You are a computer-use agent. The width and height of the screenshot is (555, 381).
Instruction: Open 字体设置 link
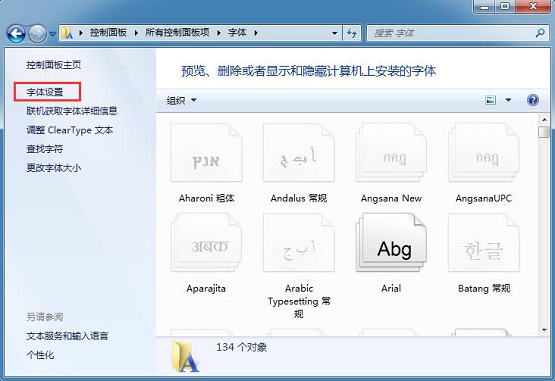tap(45, 92)
